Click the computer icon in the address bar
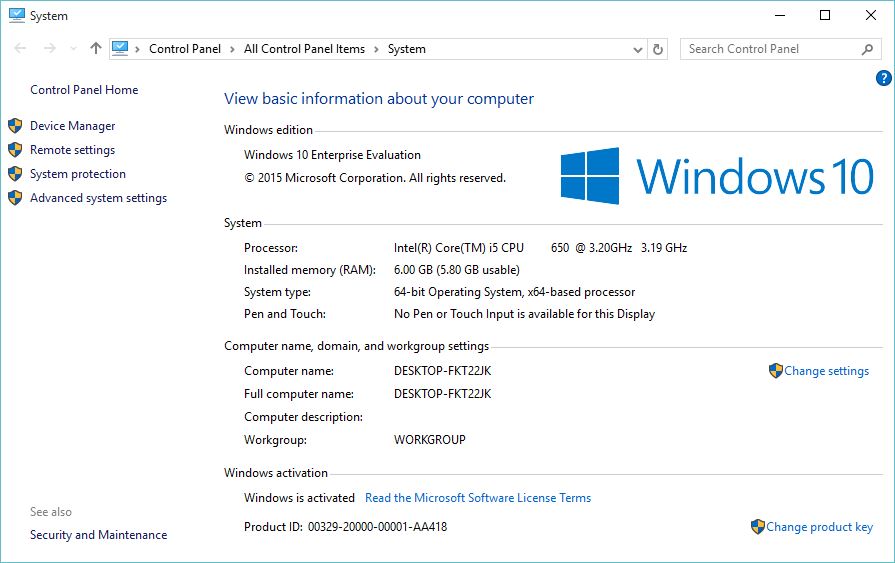This screenshot has width=895, height=563. (x=120, y=49)
